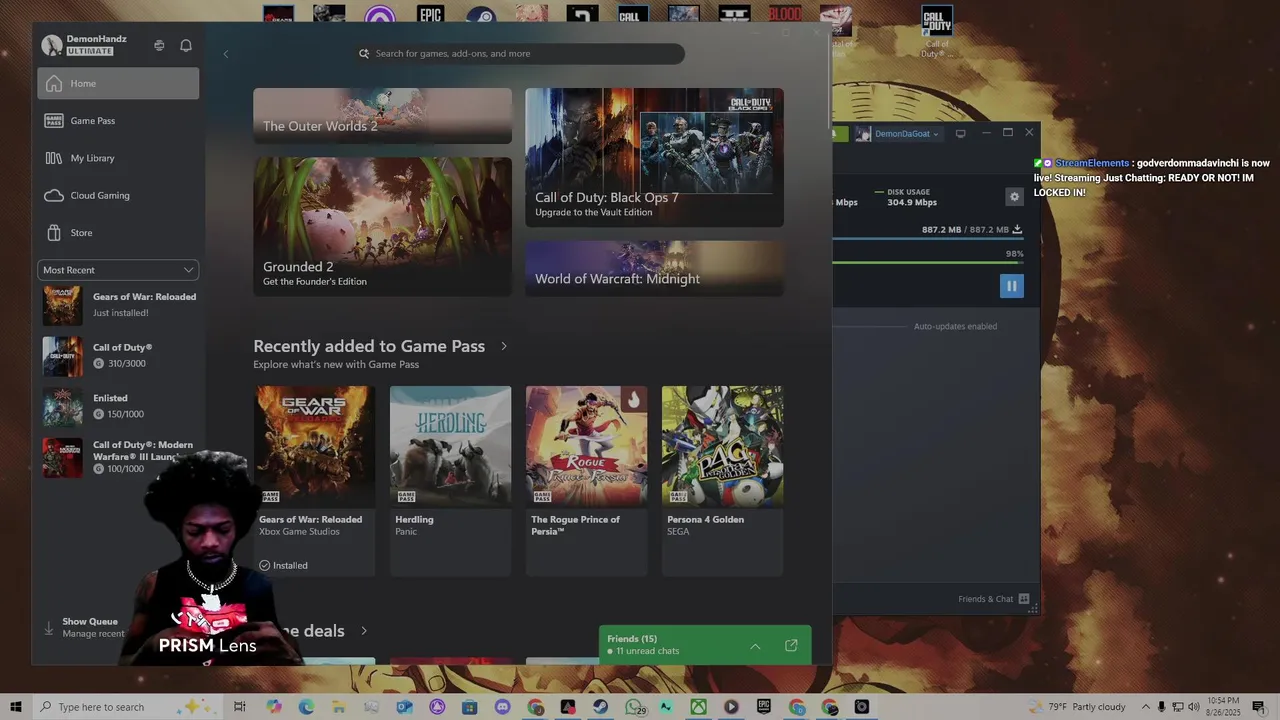This screenshot has height=720, width=1280.
Task: Open Steam download settings gear
Action: pos(1014,197)
